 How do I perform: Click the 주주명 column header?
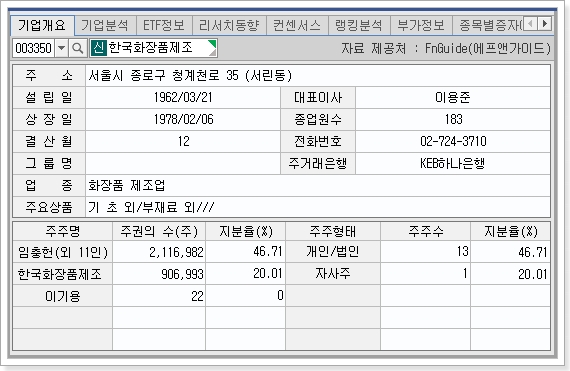63,231
